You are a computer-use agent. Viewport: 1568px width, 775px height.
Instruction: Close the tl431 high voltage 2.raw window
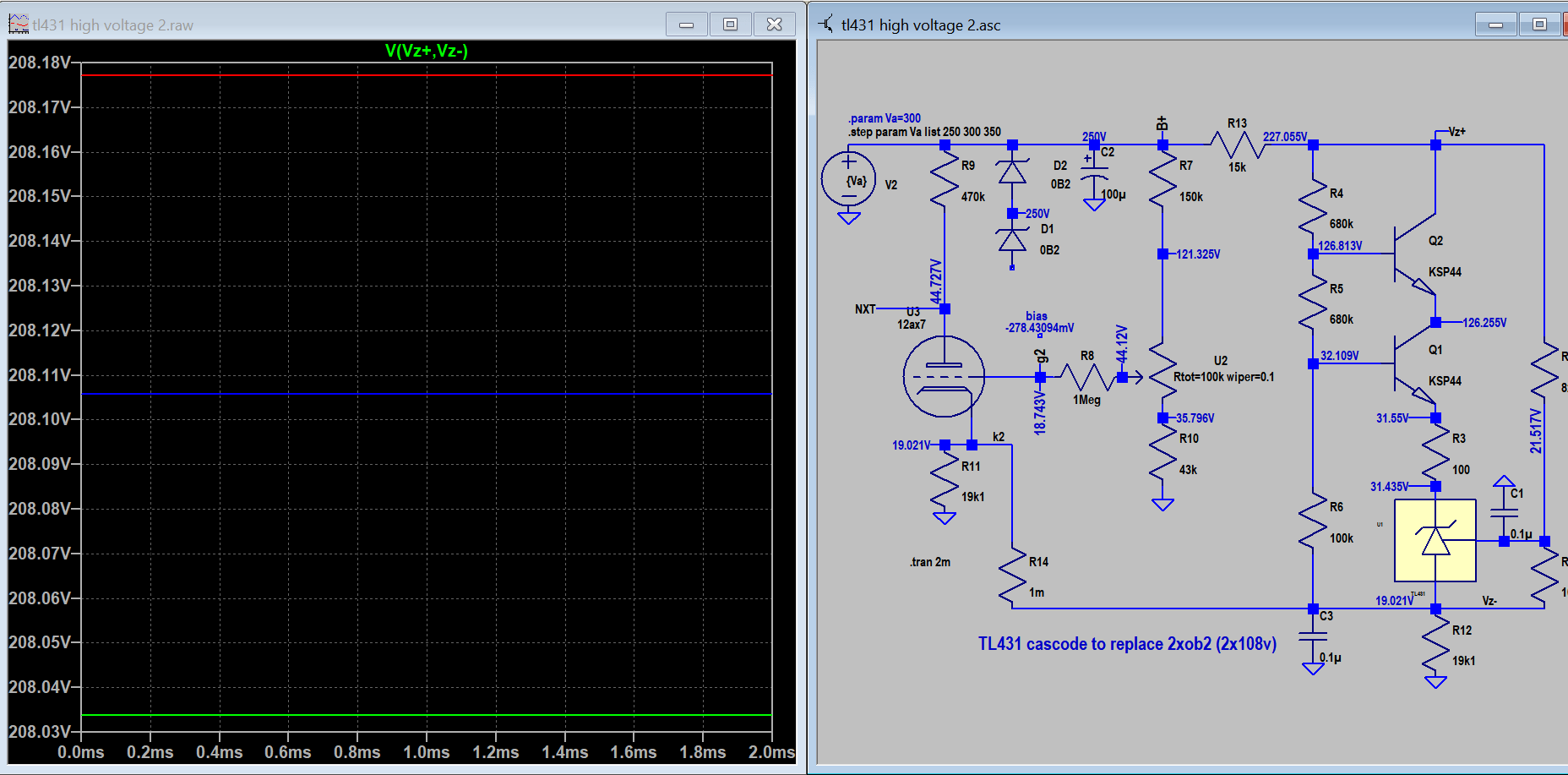[775, 25]
